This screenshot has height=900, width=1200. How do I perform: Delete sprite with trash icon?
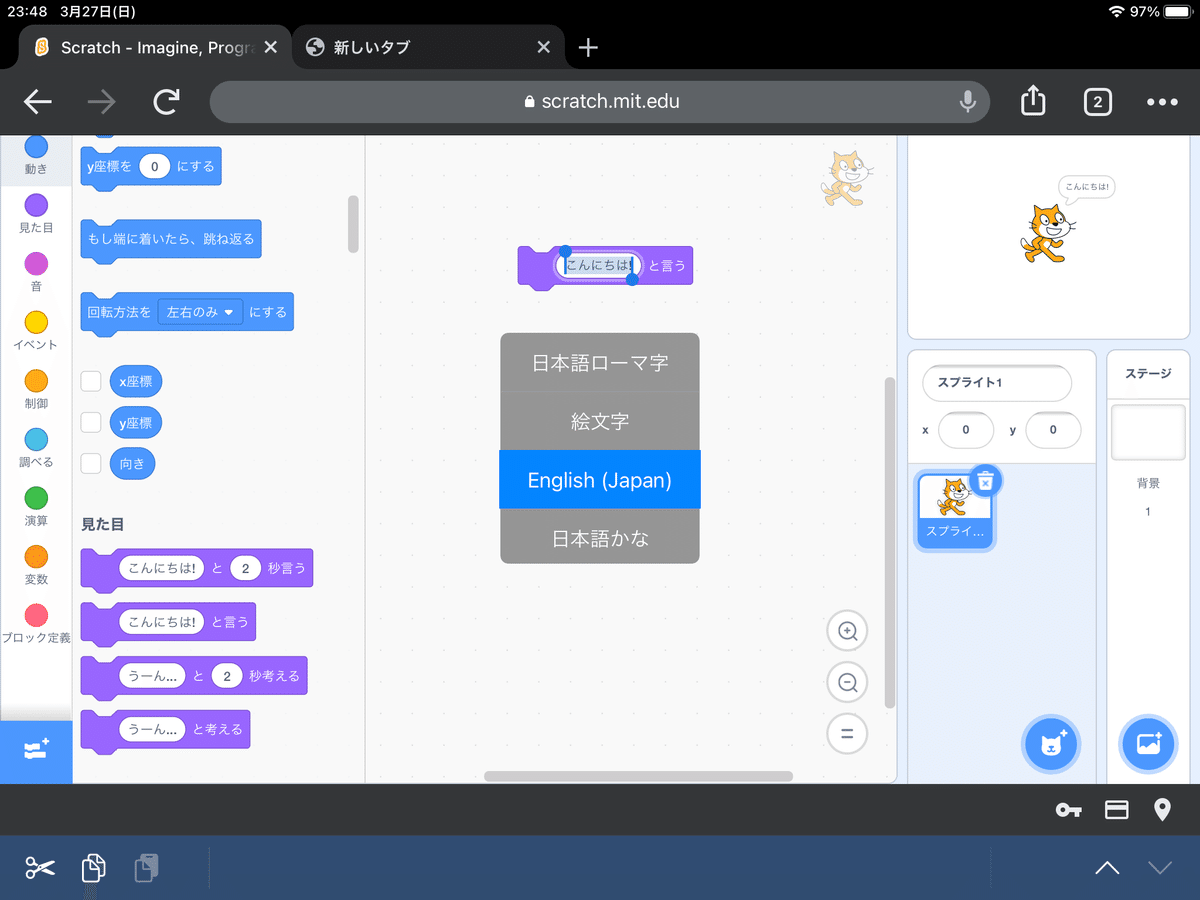(x=985, y=481)
